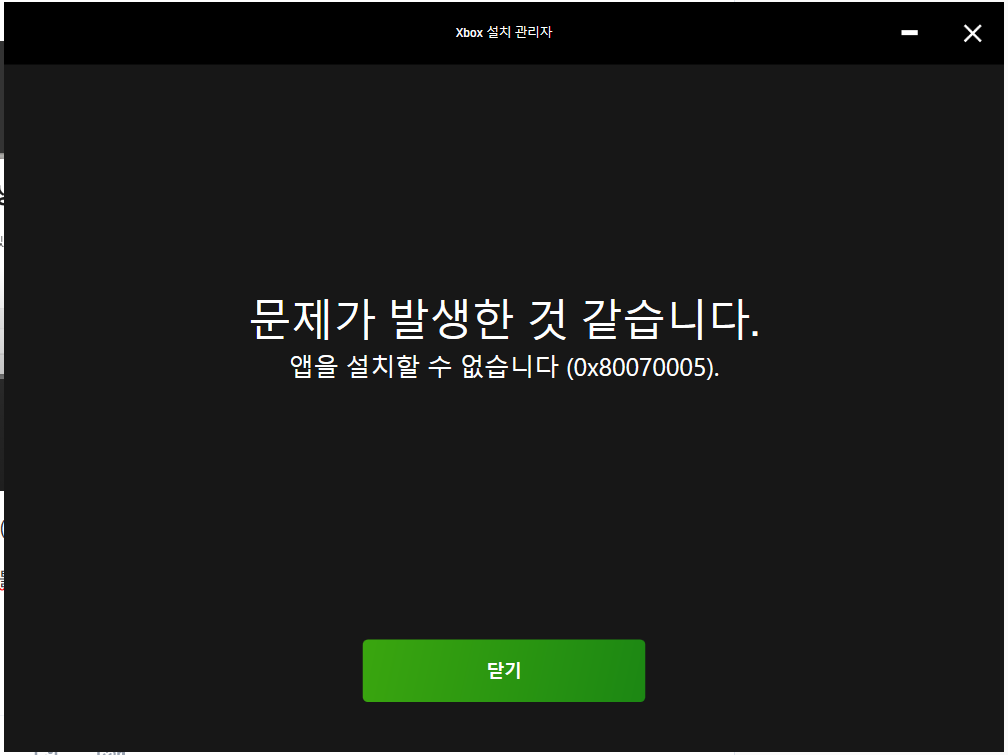1008x755 pixels.
Task: Click the error code (0x80070005)
Action: pos(642,367)
